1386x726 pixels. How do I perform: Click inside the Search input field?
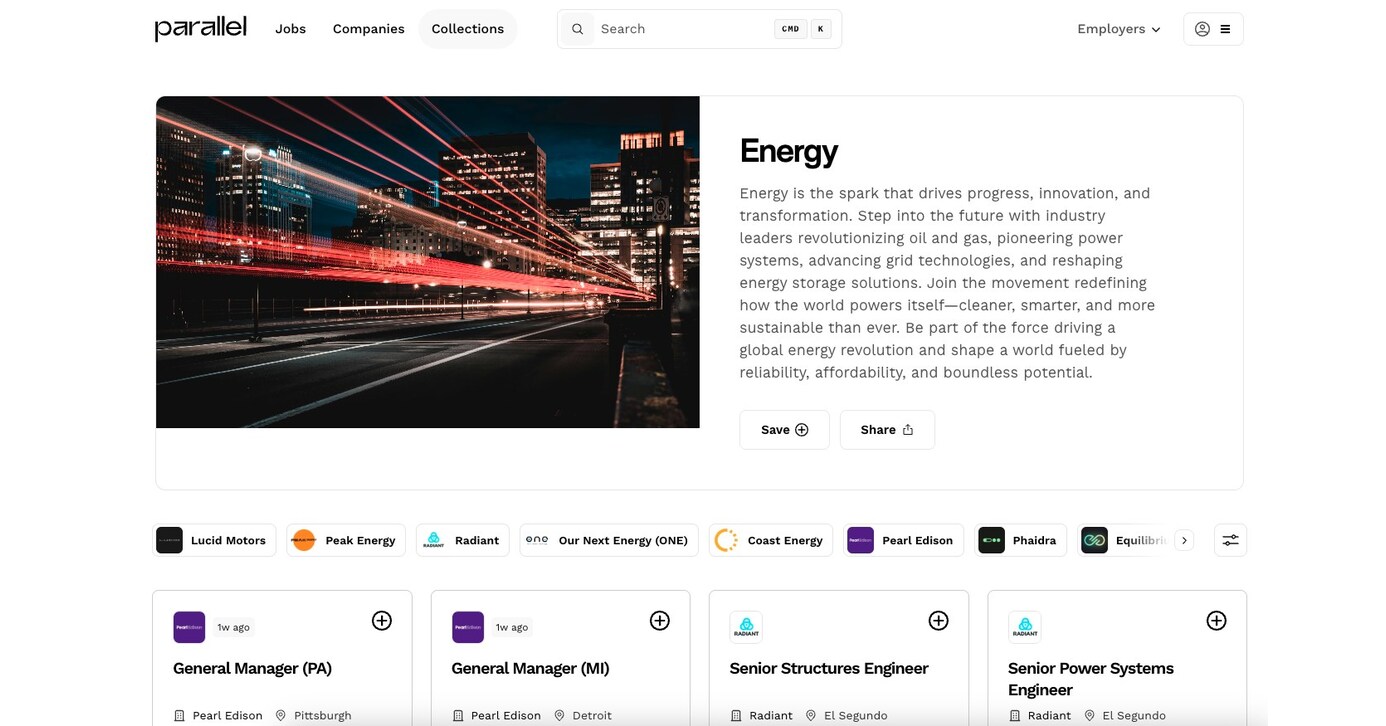[660, 28]
